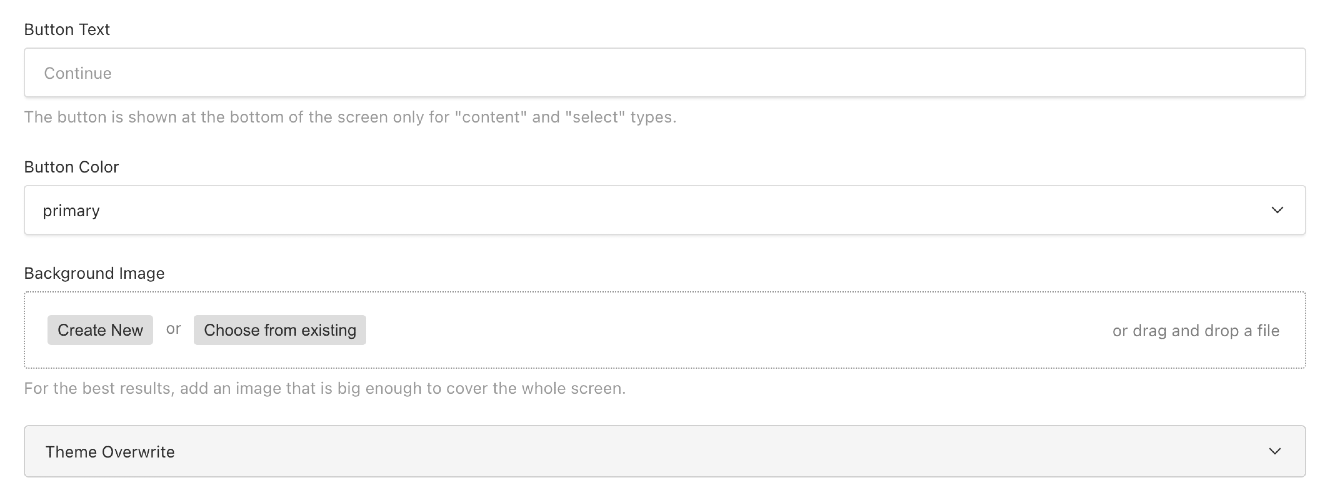The image size is (1330, 500).
Task: Click the 'Background Image' field label
Action: coord(94,273)
